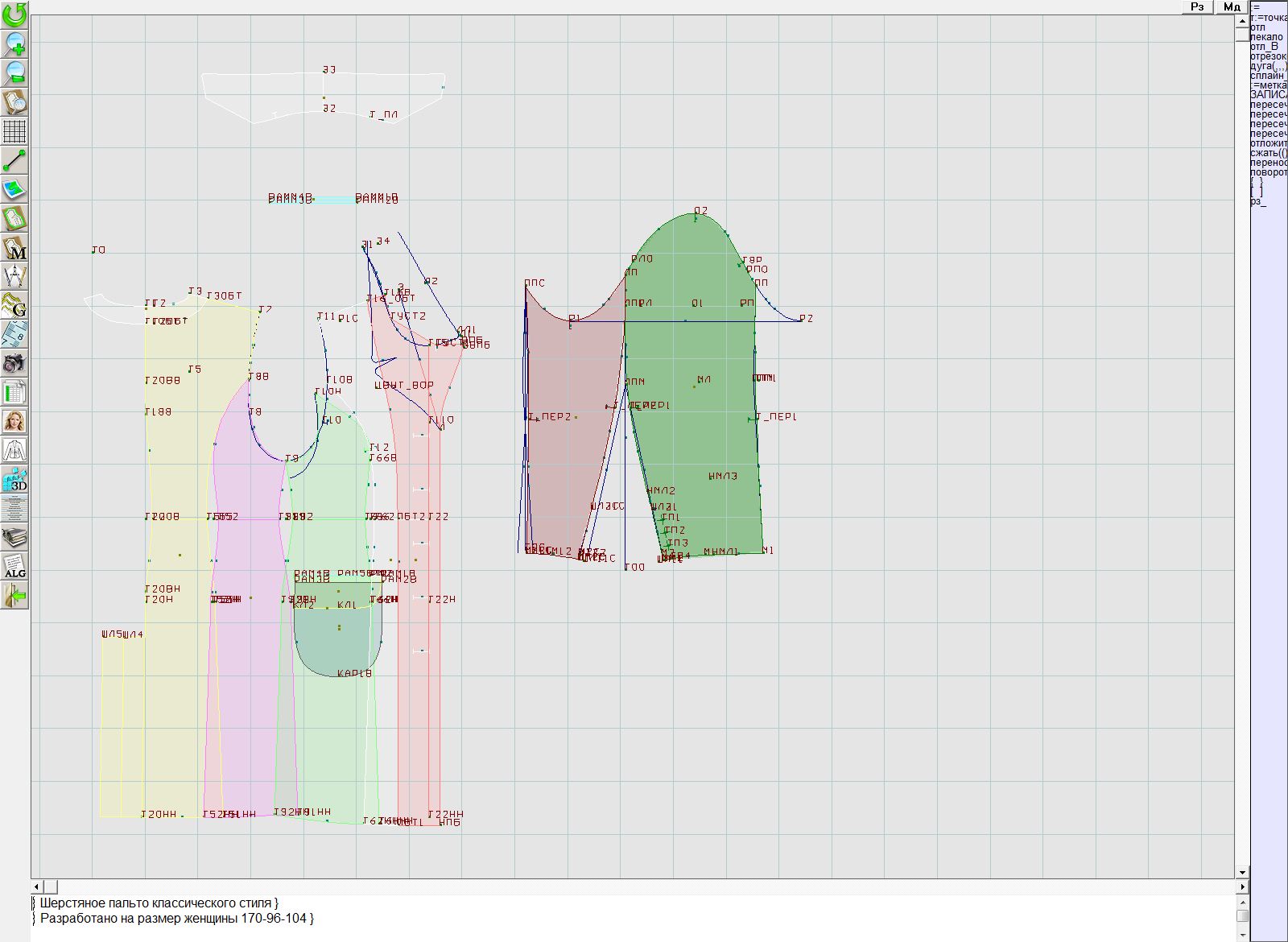This screenshot has width=1288, height=942.
Task: Open the camera snapshot tool
Action: point(14,363)
